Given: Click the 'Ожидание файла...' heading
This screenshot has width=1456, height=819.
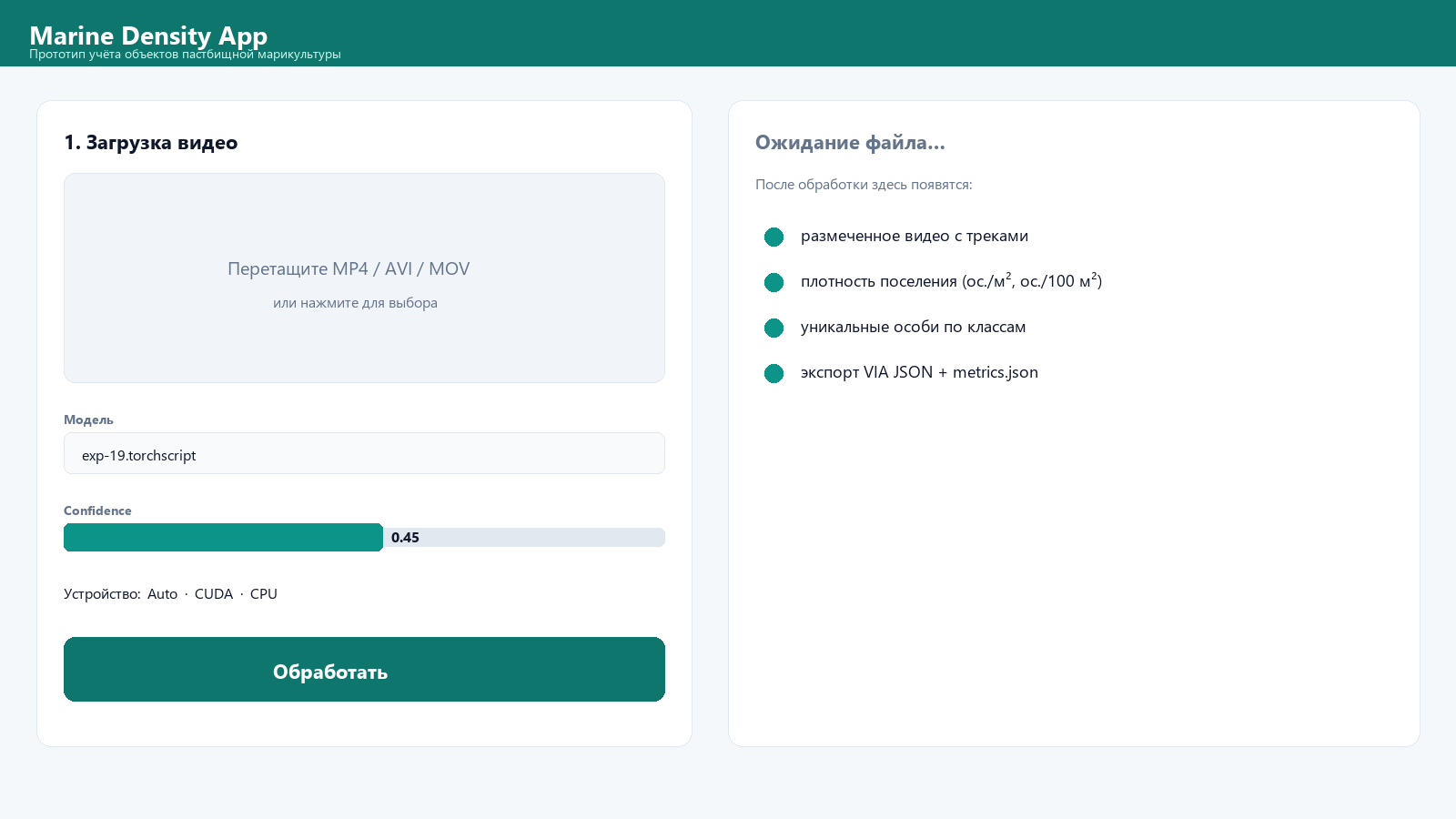Looking at the screenshot, I should (850, 142).
